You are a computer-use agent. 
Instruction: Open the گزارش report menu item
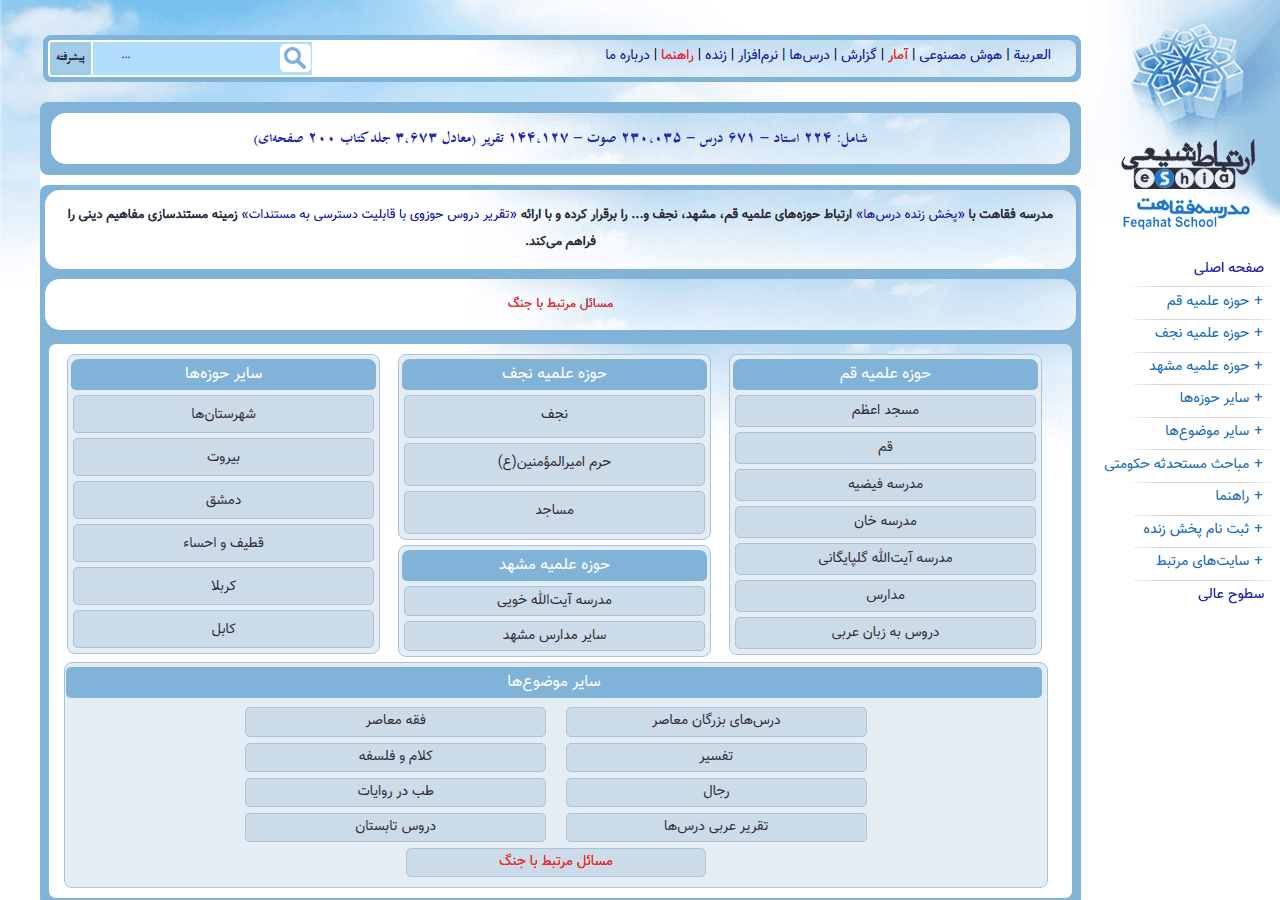858,55
